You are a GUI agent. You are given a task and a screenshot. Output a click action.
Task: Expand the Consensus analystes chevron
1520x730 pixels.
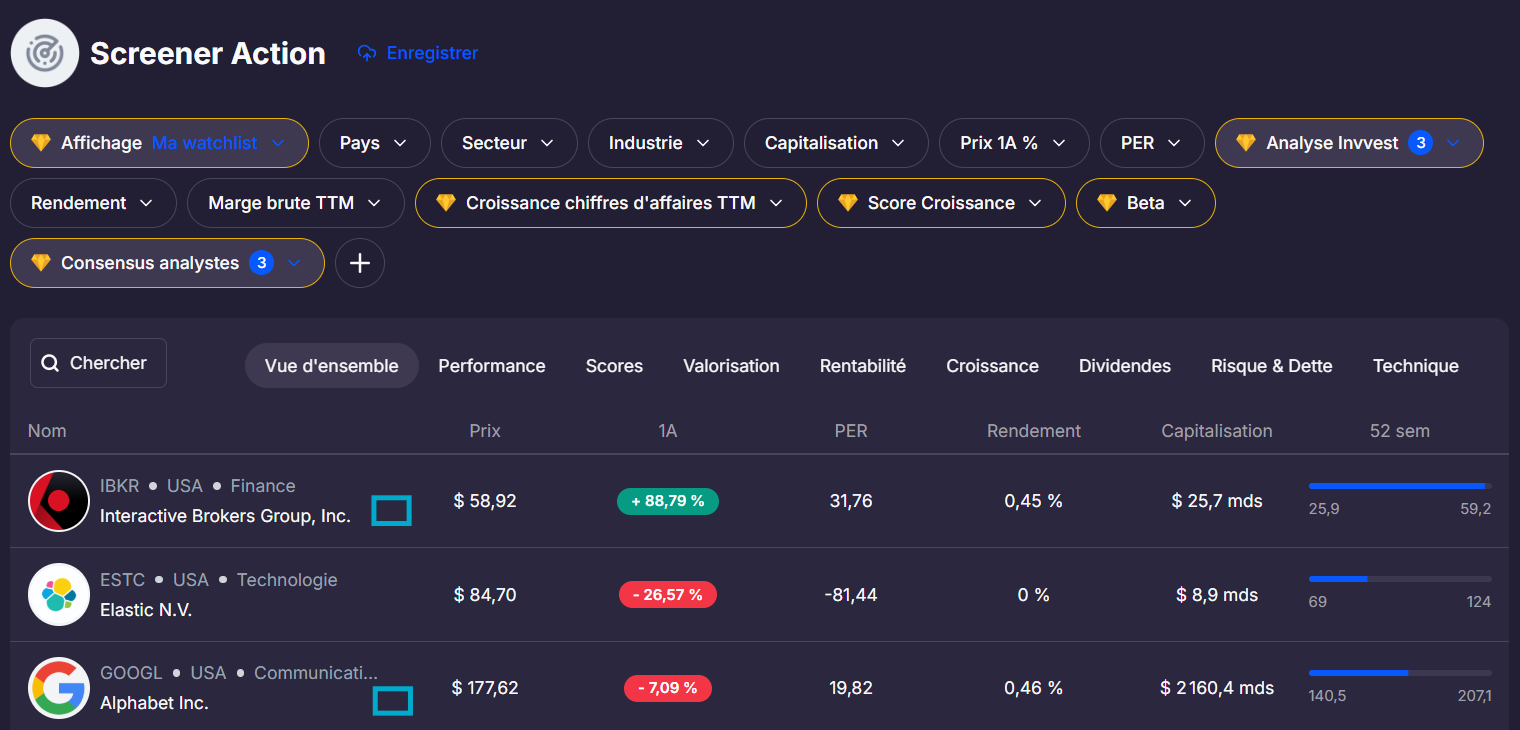point(294,263)
